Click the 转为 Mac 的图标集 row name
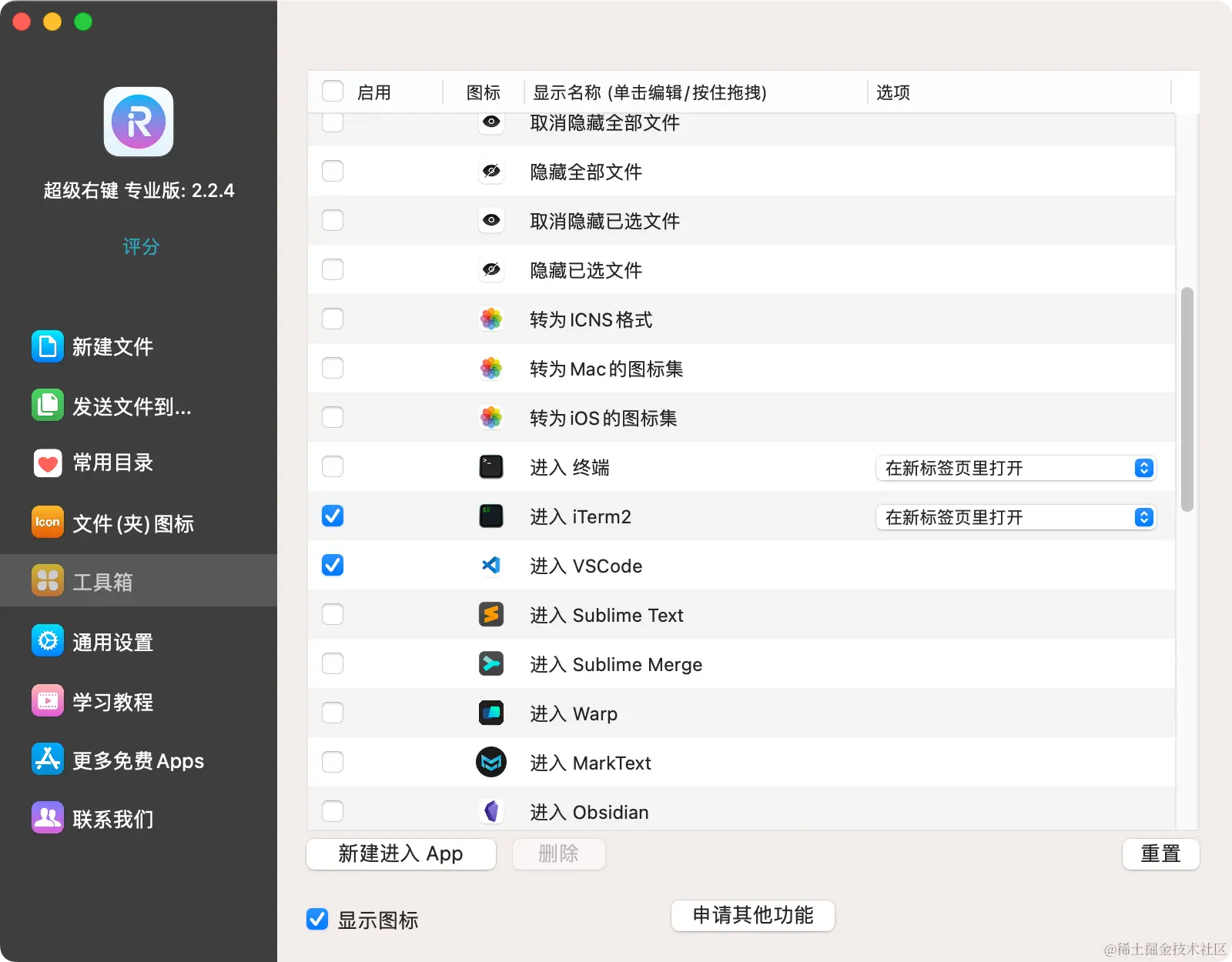The width and height of the screenshot is (1232, 962). pos(607,369)
